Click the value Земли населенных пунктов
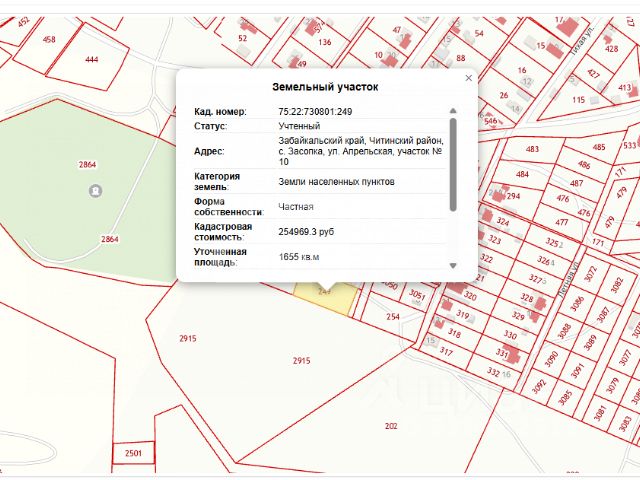The width and height of the screenshot is (640, 480). [336, 182]
